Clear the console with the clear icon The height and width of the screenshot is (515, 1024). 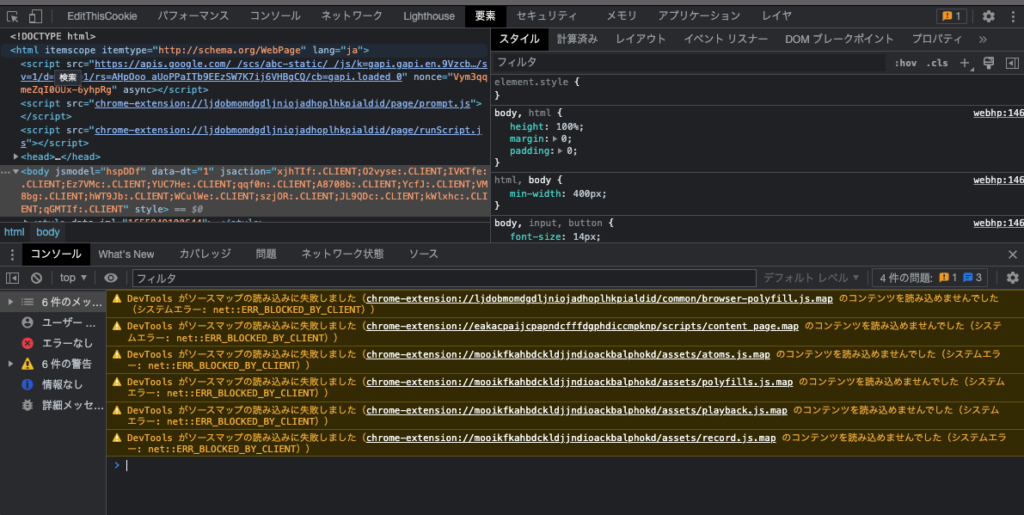pos(36,278)
